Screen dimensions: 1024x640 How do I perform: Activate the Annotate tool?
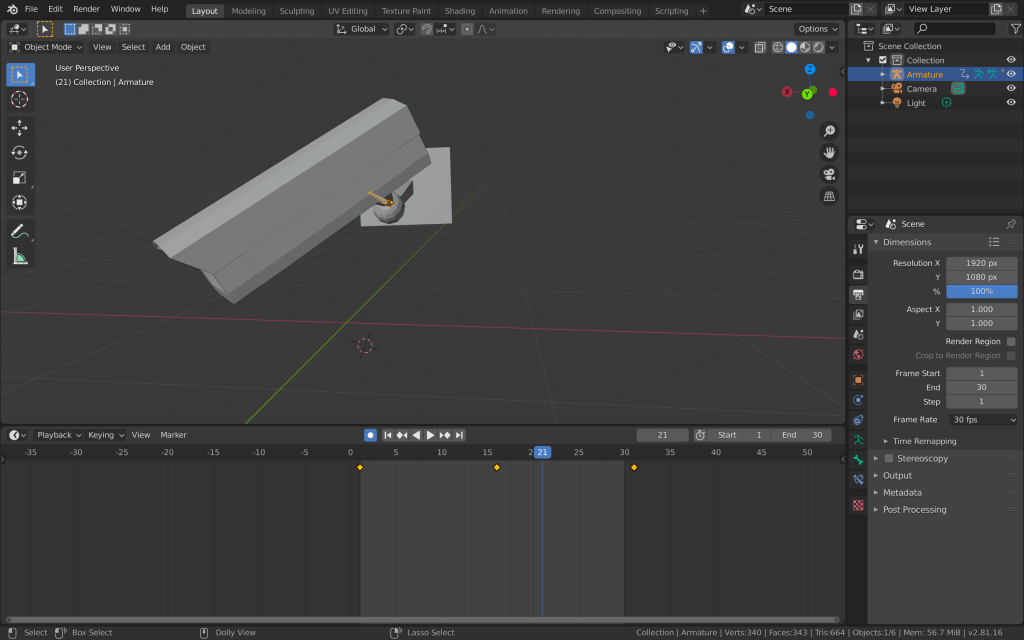(19, 231)
